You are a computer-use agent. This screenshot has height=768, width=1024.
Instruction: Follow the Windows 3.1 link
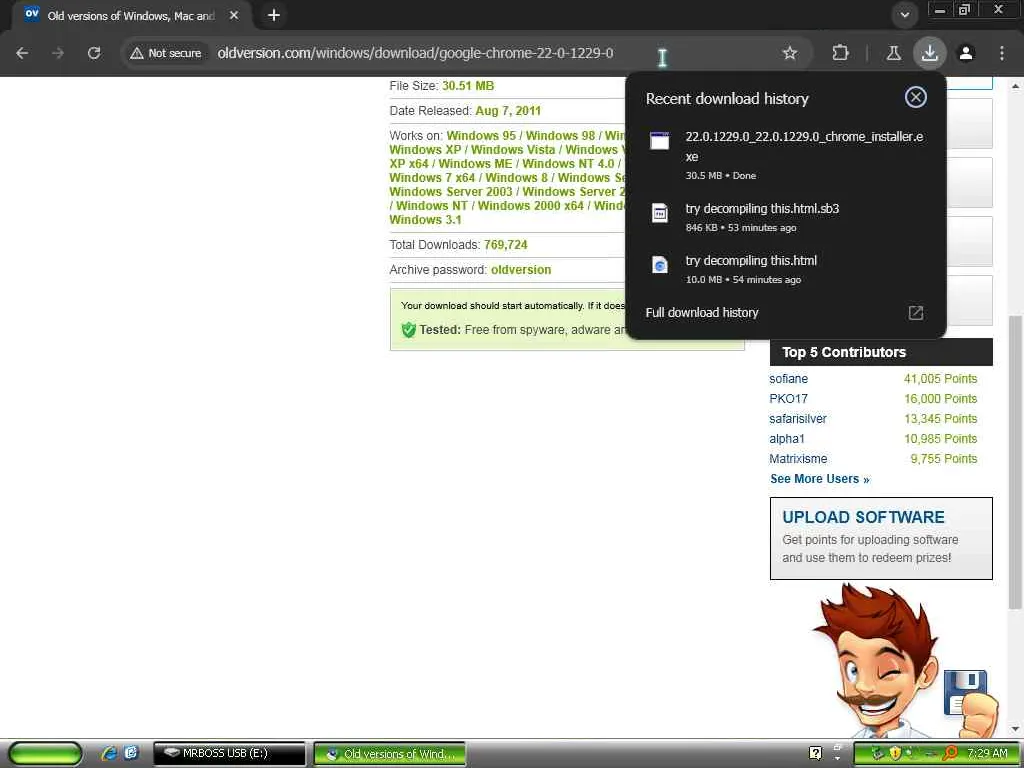[x=425, y=219]
